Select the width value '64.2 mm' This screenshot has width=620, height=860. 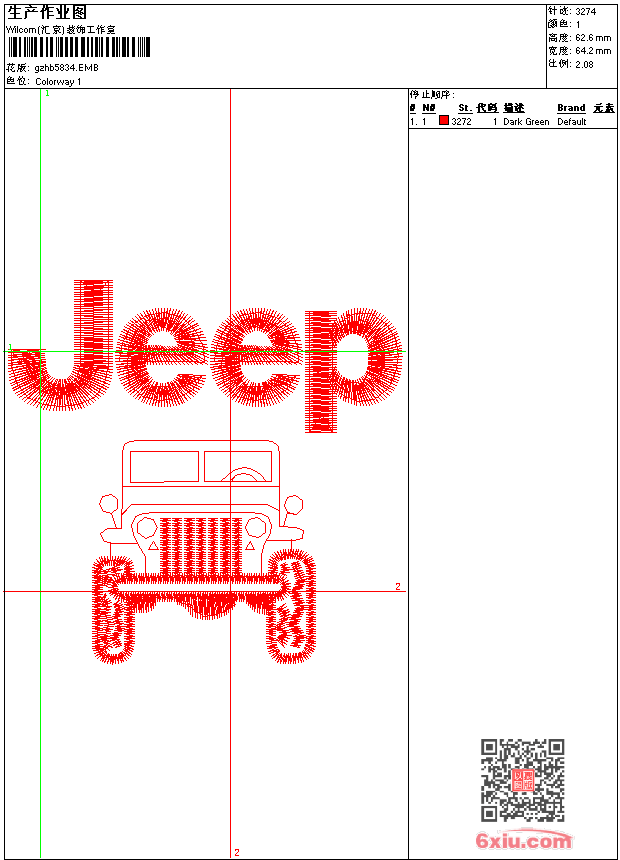click(x=593, y=51)
